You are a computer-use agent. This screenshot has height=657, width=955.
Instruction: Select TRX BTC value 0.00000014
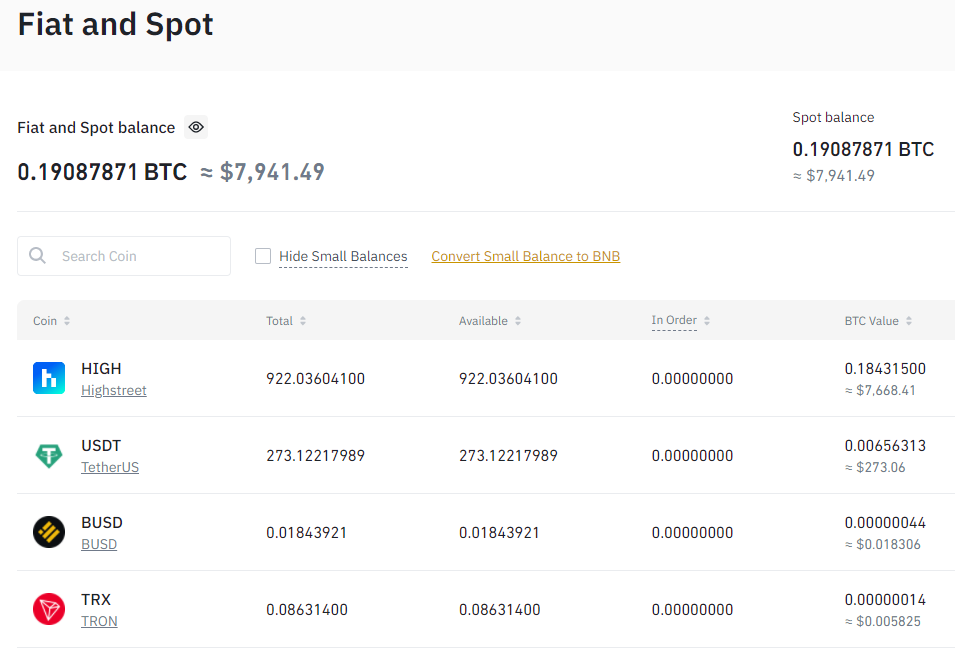pos(885,600)
